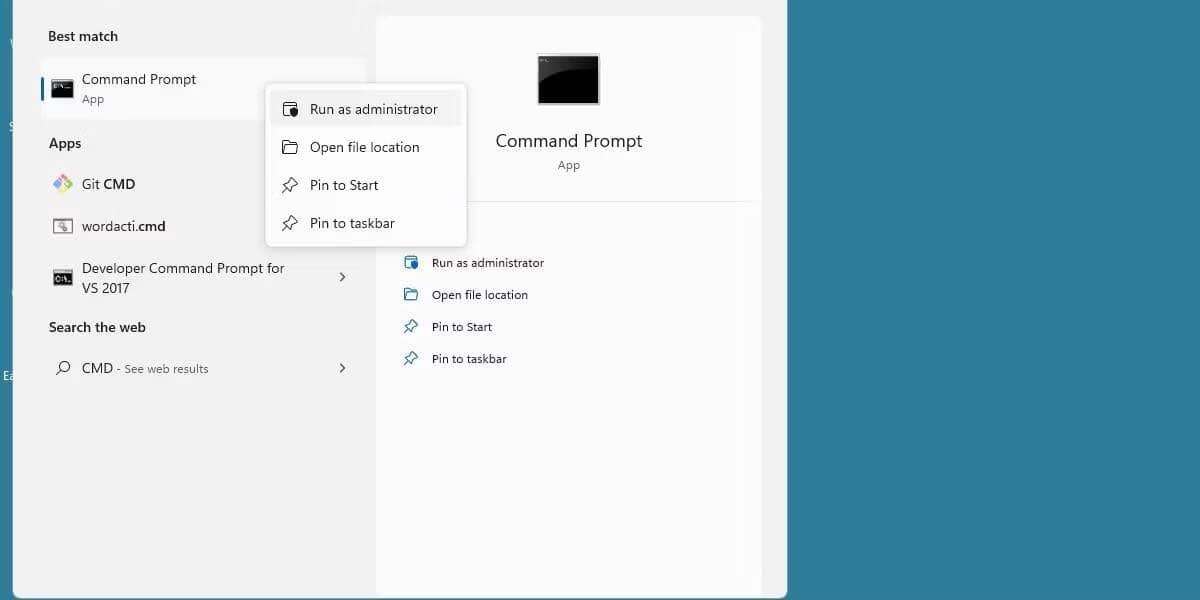Click the Developer Command Prompt for VS 2017 icon
This screenshot has width=1200, height=600.
coord(63,277)
